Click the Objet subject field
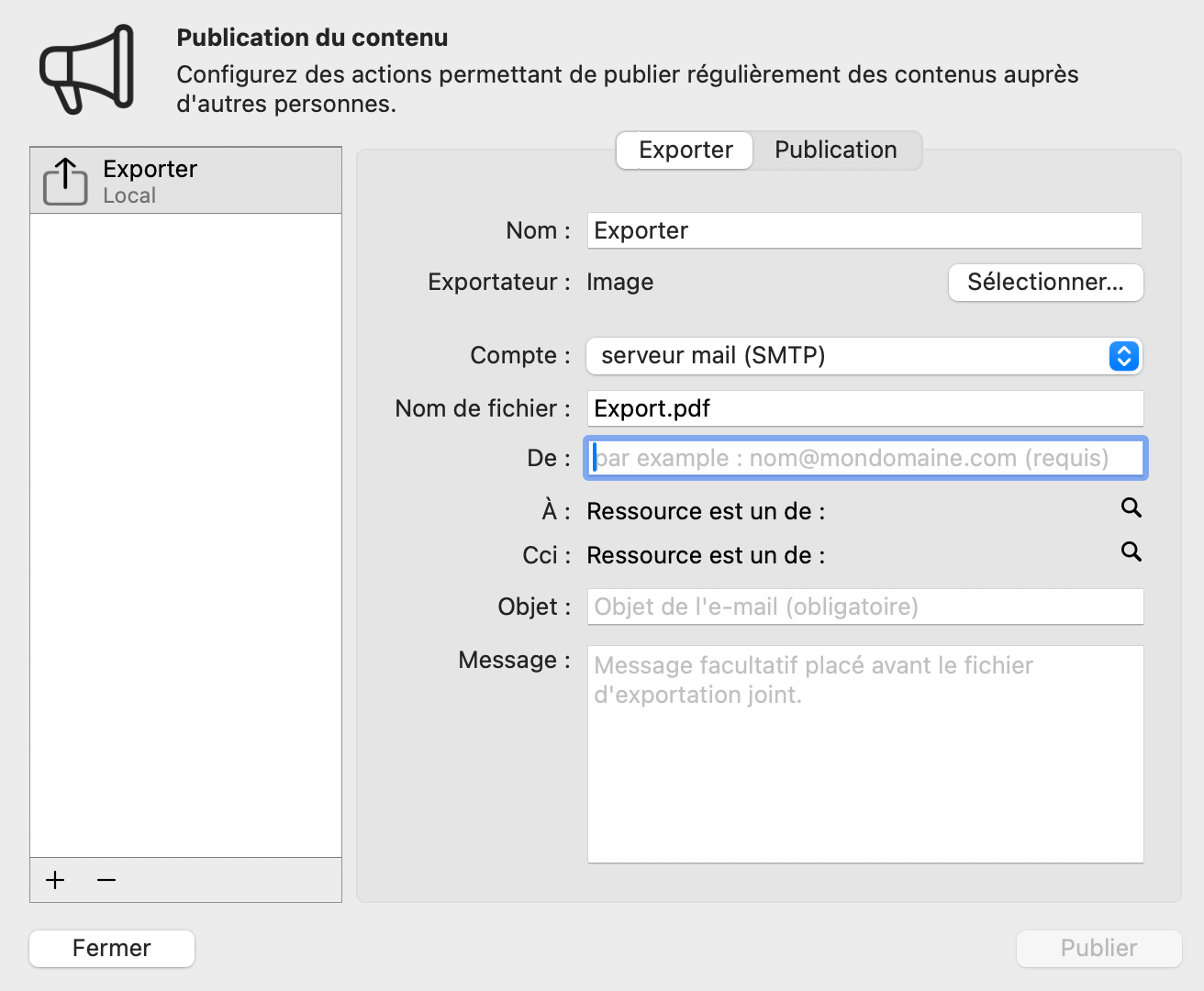 click(x=864, y=607)
